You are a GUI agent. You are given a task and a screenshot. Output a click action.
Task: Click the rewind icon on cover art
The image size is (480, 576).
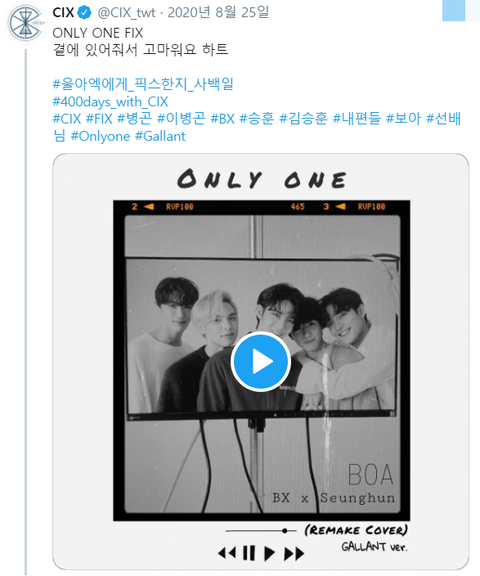coord(227,553)
